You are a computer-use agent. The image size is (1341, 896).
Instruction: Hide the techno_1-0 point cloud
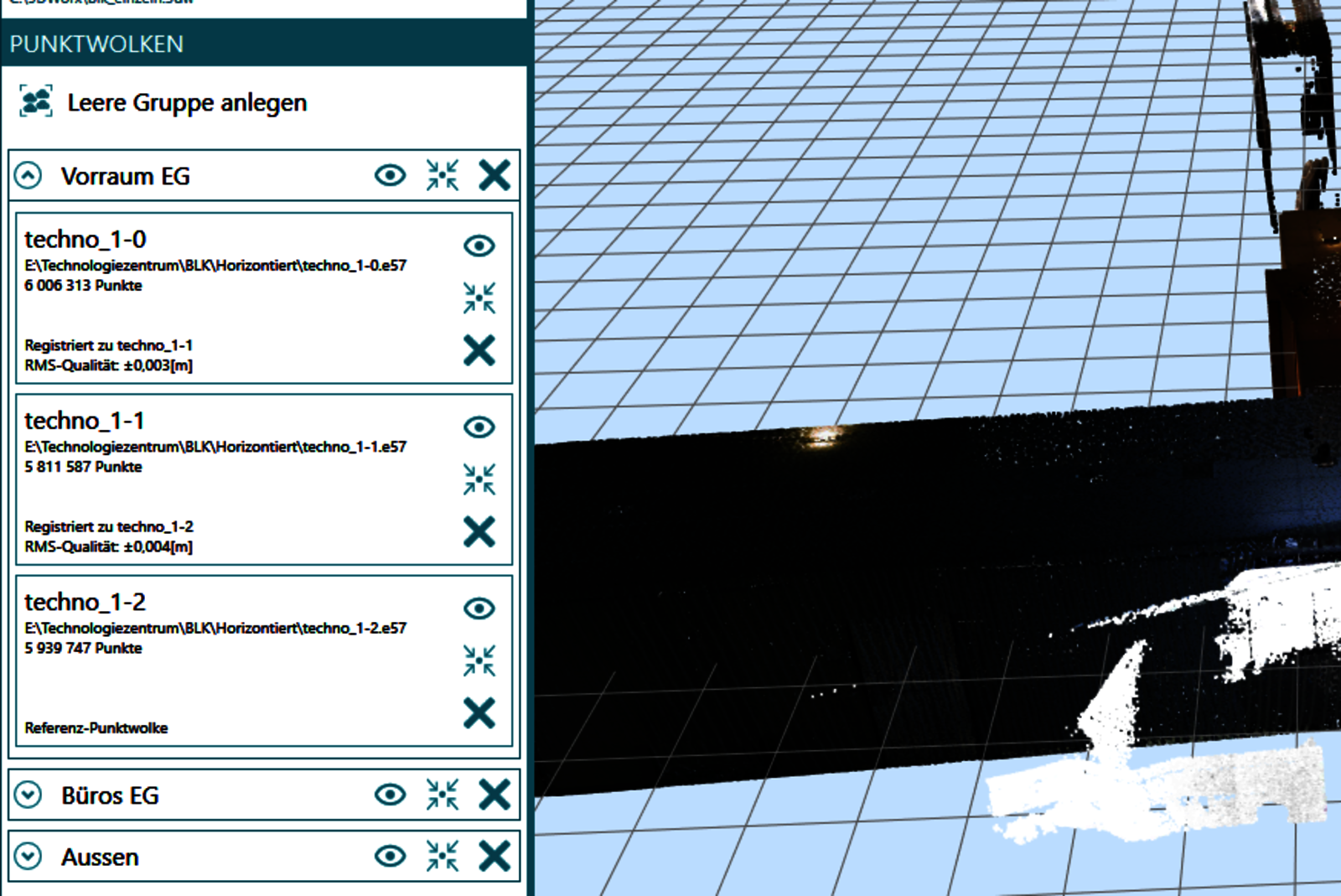(x=479, y=246)
